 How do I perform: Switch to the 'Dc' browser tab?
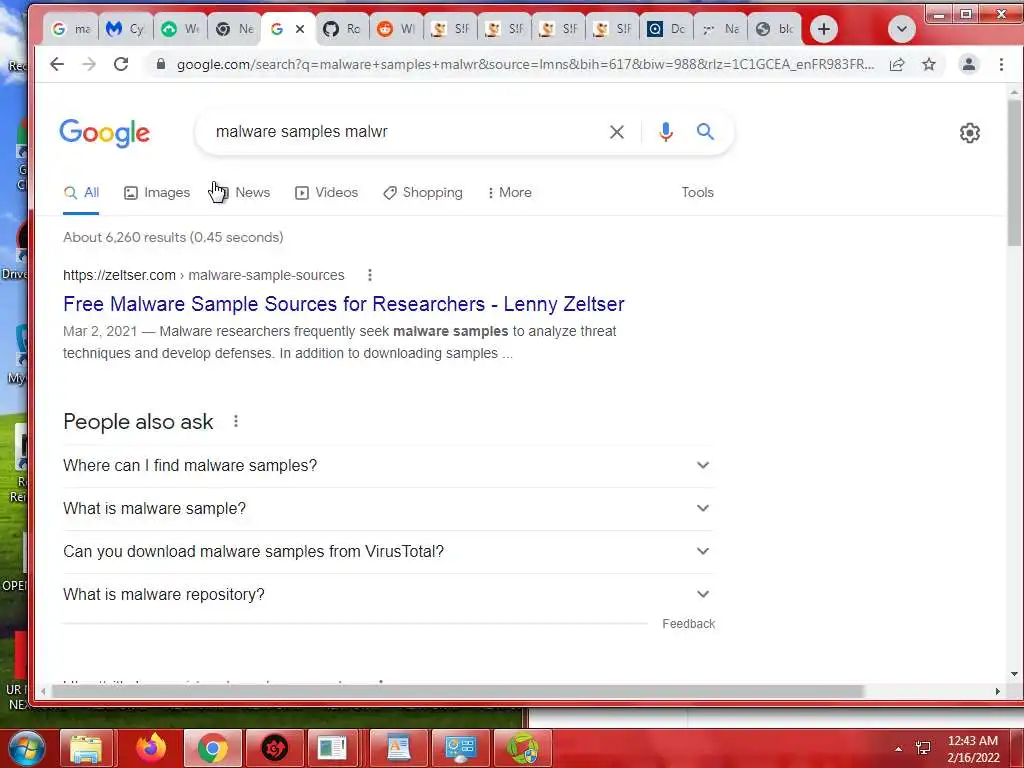point(666,29)
